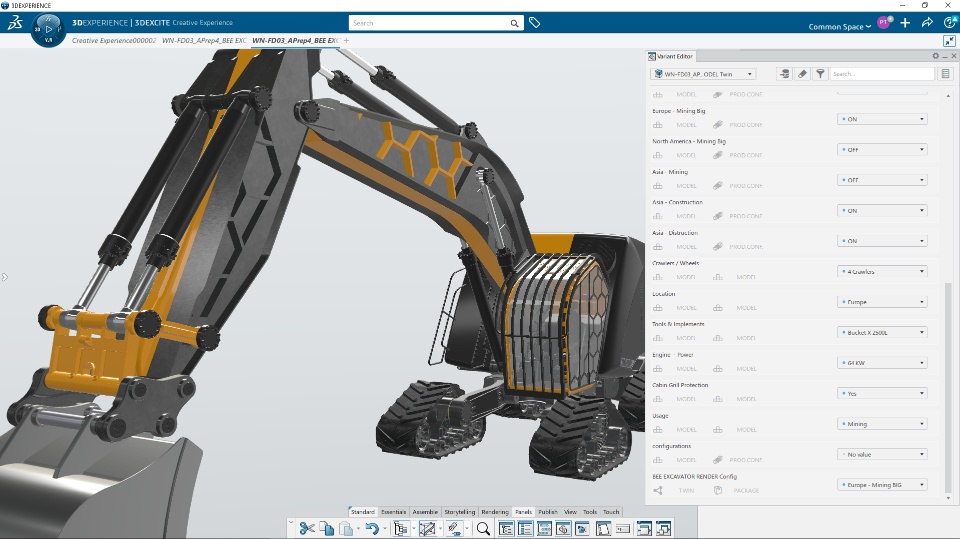The height and width of the screenshot is (539, 960).
Task: Click the plus add icon in top bar
Action: point(905,23)
